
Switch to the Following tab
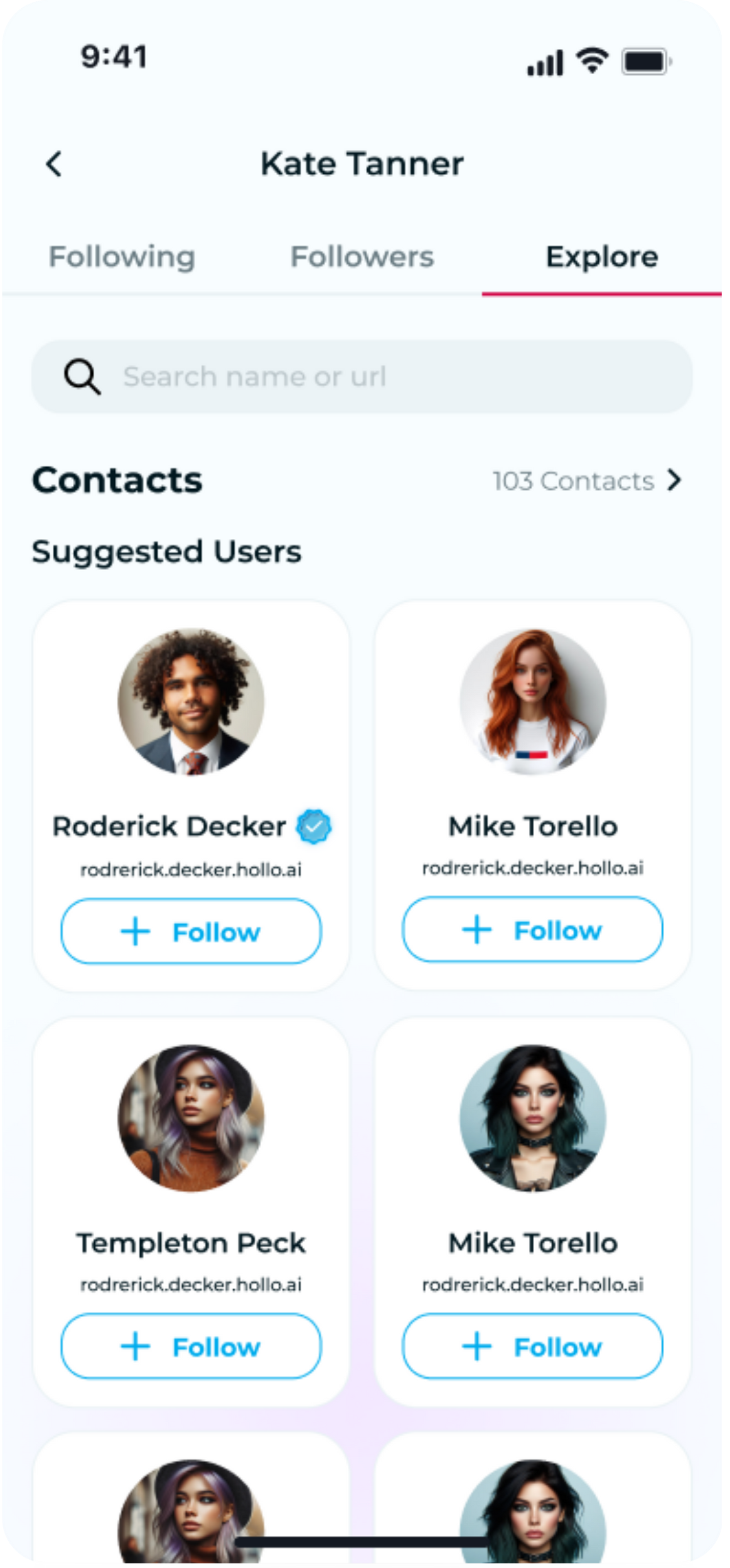[122, 257]
